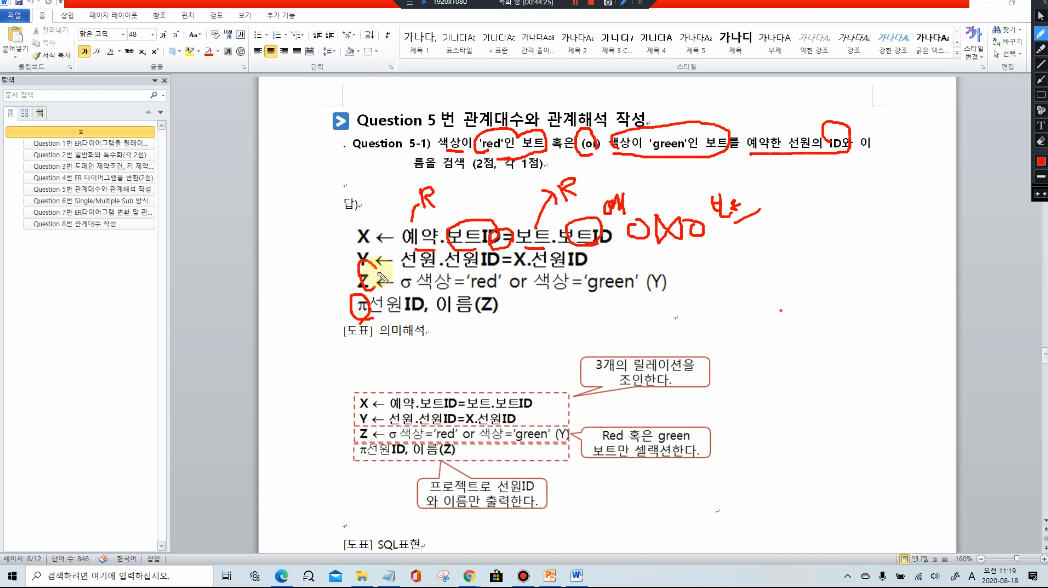Go to Question 6번 Single/Multiple Sub heading

(x=90, y=200)
